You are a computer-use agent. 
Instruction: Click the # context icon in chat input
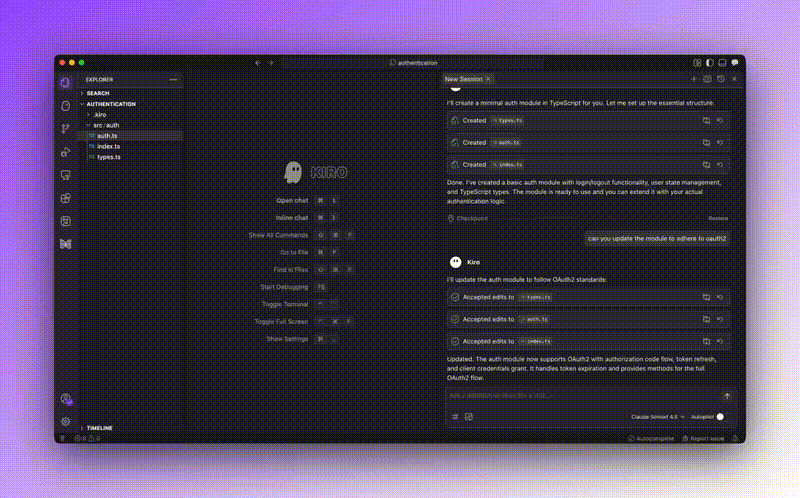[455, 417]
